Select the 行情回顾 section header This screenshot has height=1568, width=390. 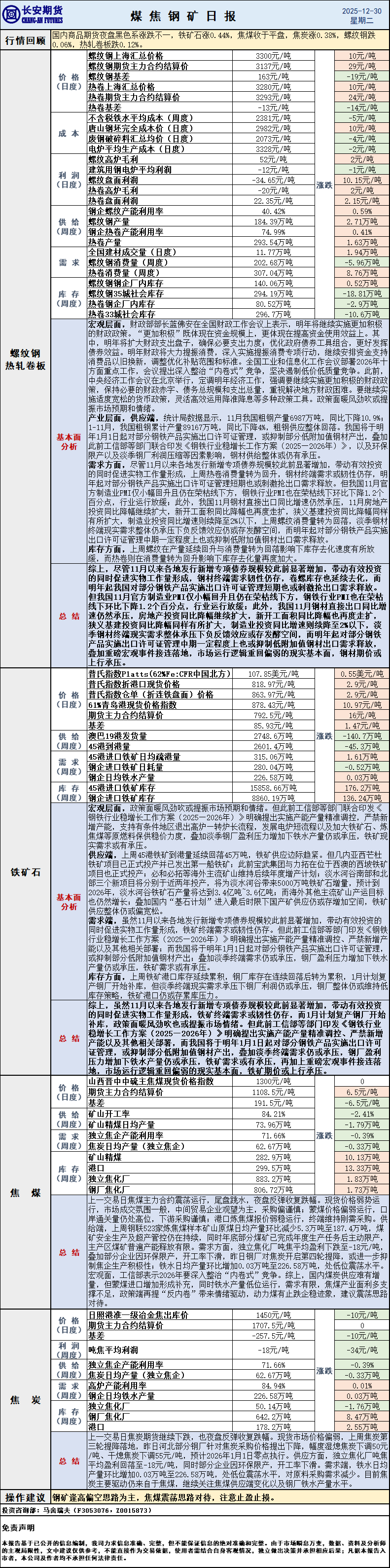pyautogui.click(x=26, y=40)
